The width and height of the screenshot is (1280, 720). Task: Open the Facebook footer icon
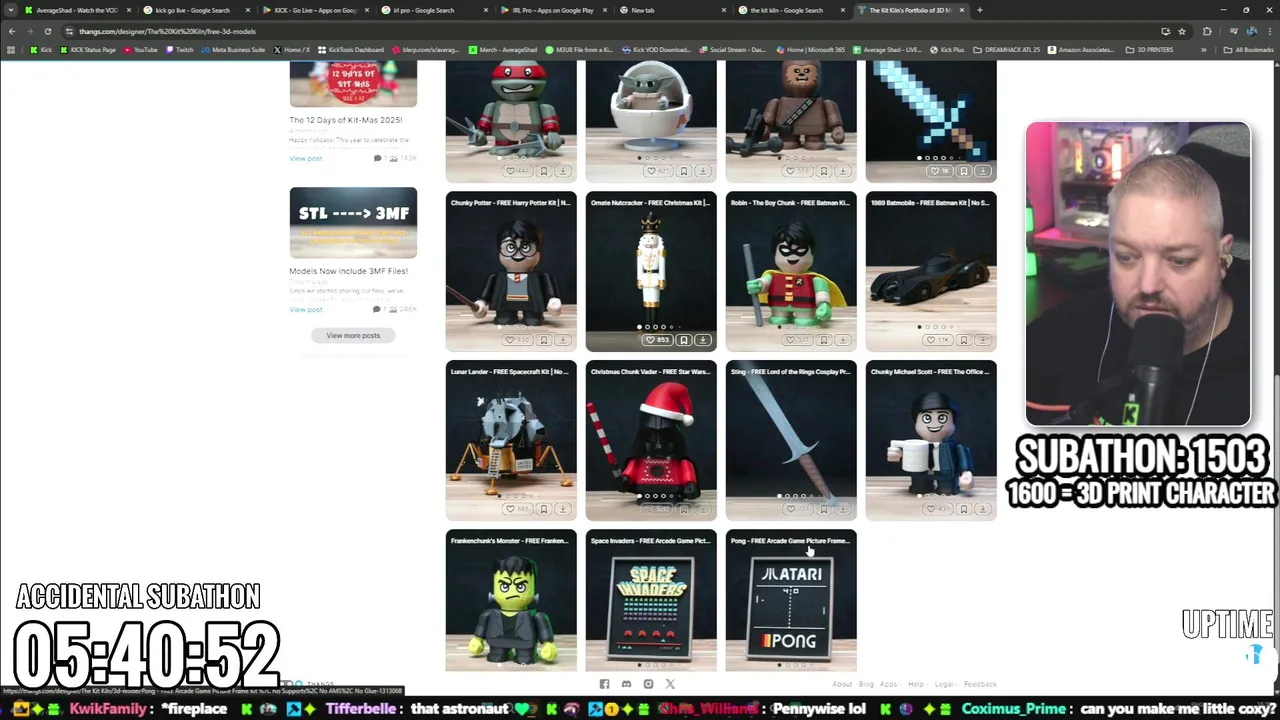click(x=604, y=684)
